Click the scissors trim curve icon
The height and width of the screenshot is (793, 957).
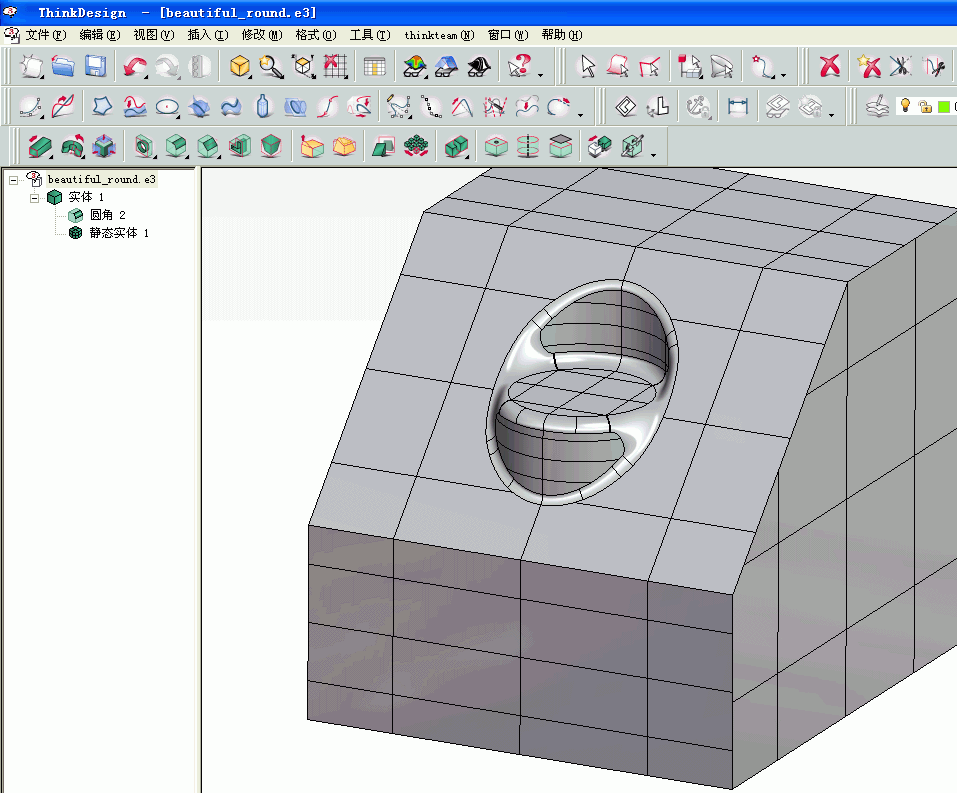tap(900, 66)
